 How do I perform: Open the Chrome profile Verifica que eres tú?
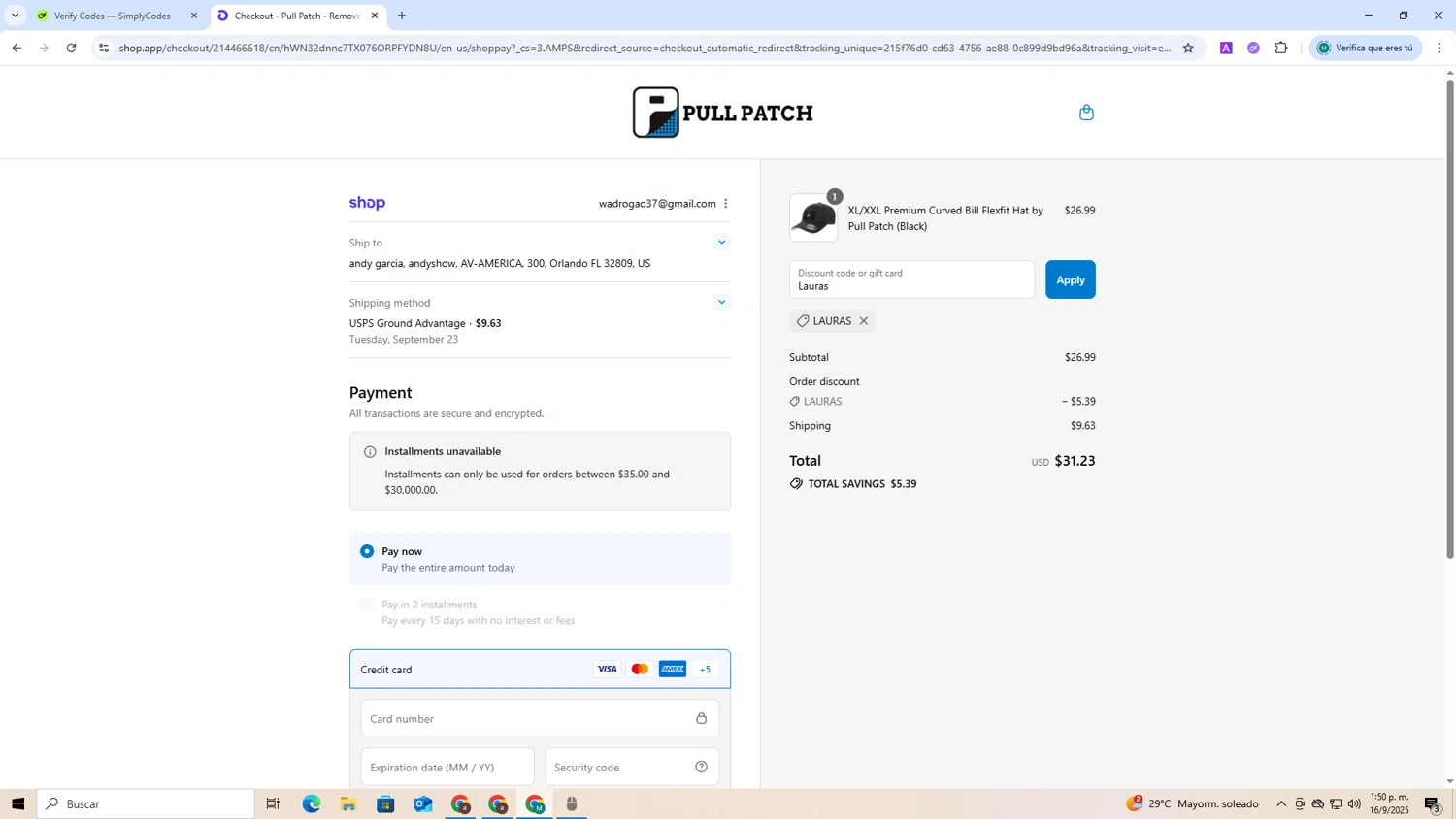point(1366,48)
